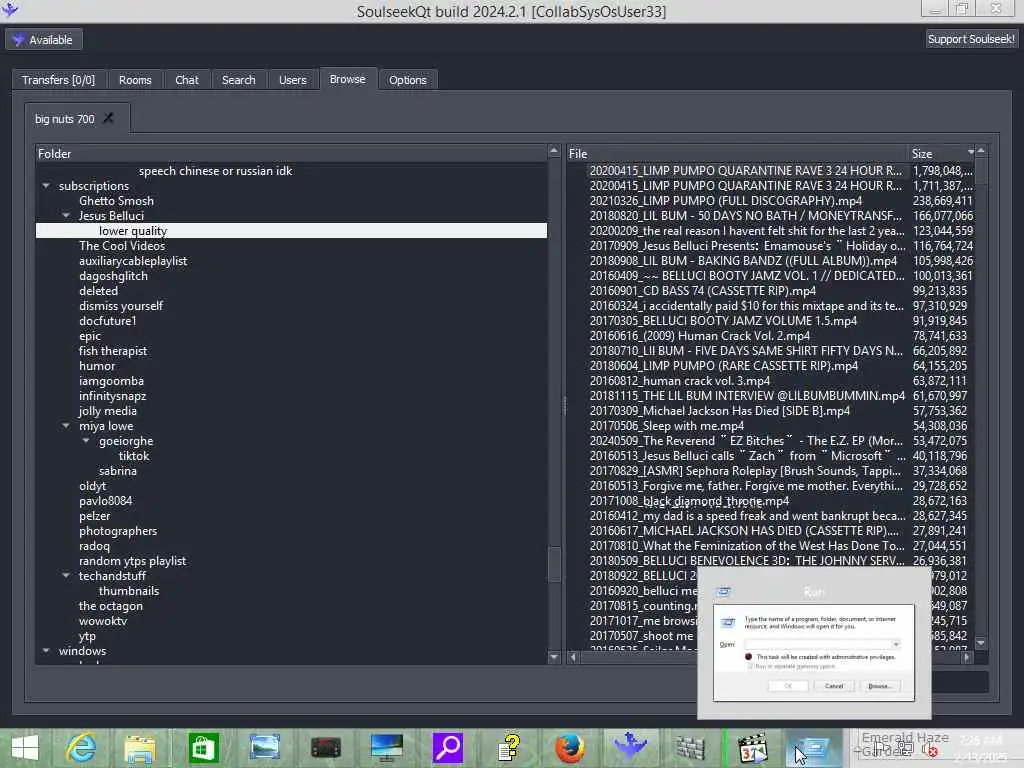Open the Chat tab
Screen dimensions: 1024x768
click(x=187, y=80)
